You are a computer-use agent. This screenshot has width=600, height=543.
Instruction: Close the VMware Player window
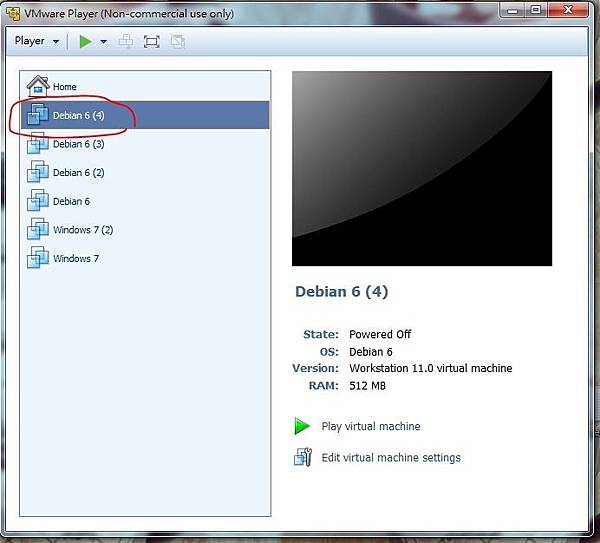[x=568, y=10]
